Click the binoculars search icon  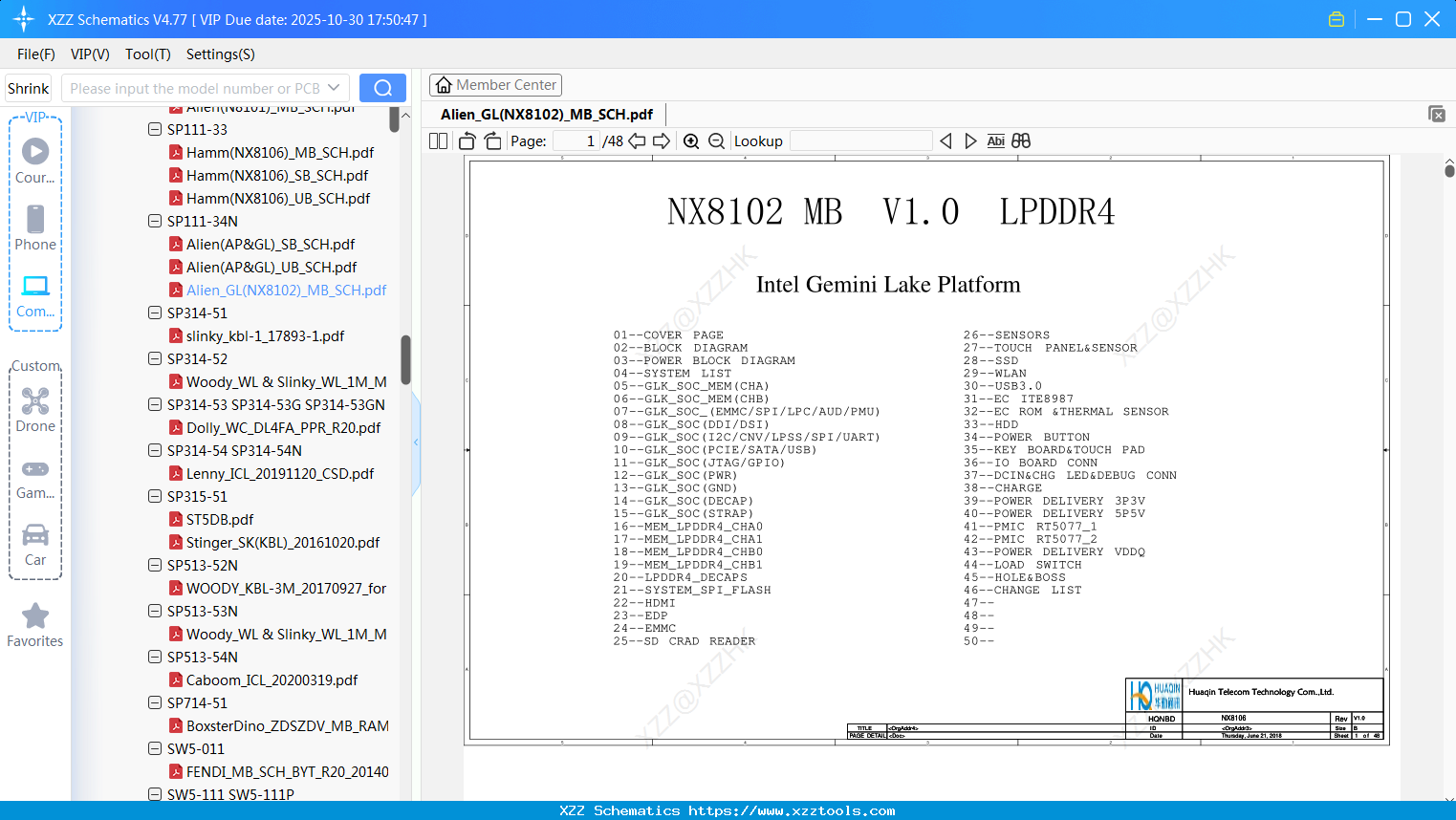1021,141
